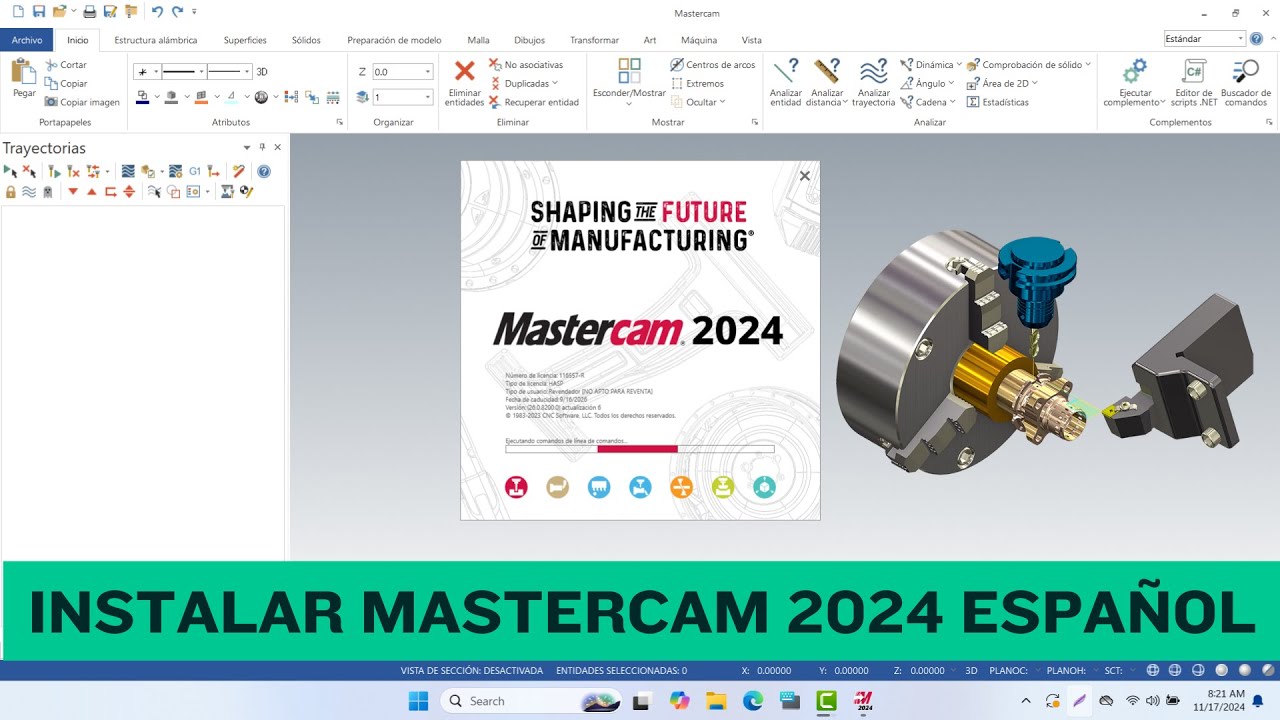Open File Explorer from the taskbar
Image resolution: width=1280 pixels, height=720 pixels.
tap(715, 701)
